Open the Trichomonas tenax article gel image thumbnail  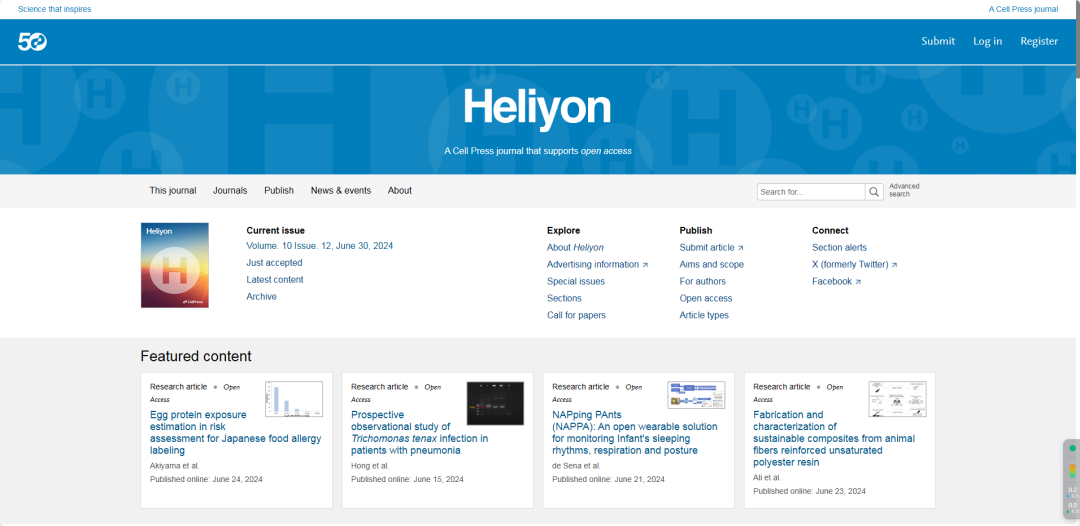click(x=495, y=403)
